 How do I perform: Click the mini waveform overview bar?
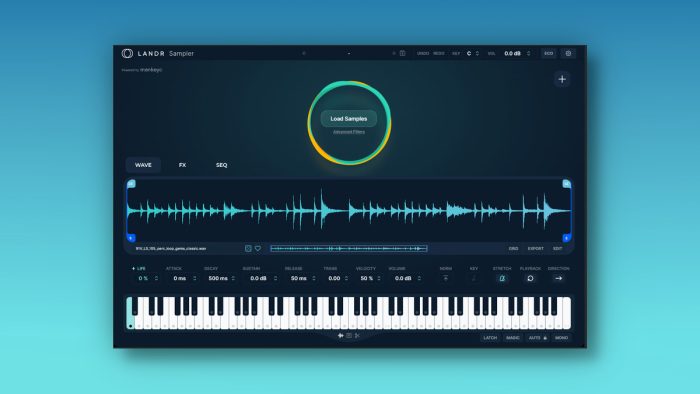click(349, 249)
